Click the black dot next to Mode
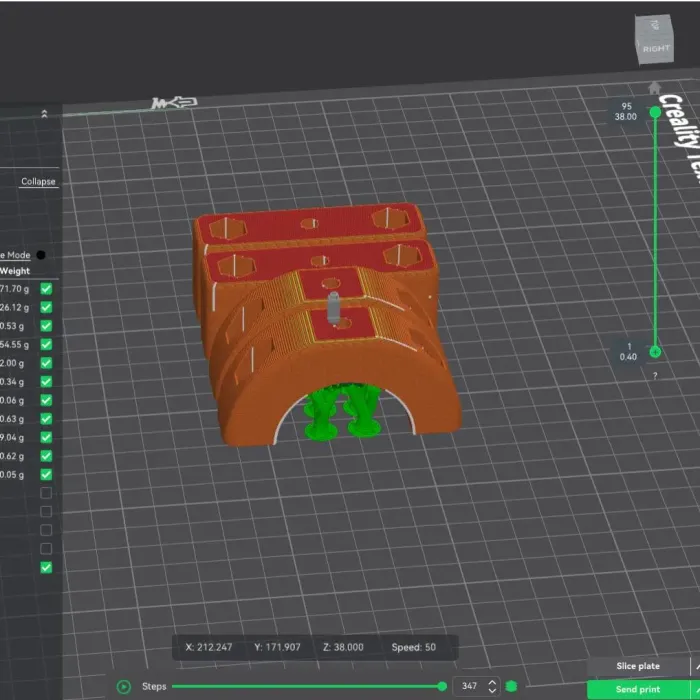The width and height of the screenshot is (700, 700). 41,255
